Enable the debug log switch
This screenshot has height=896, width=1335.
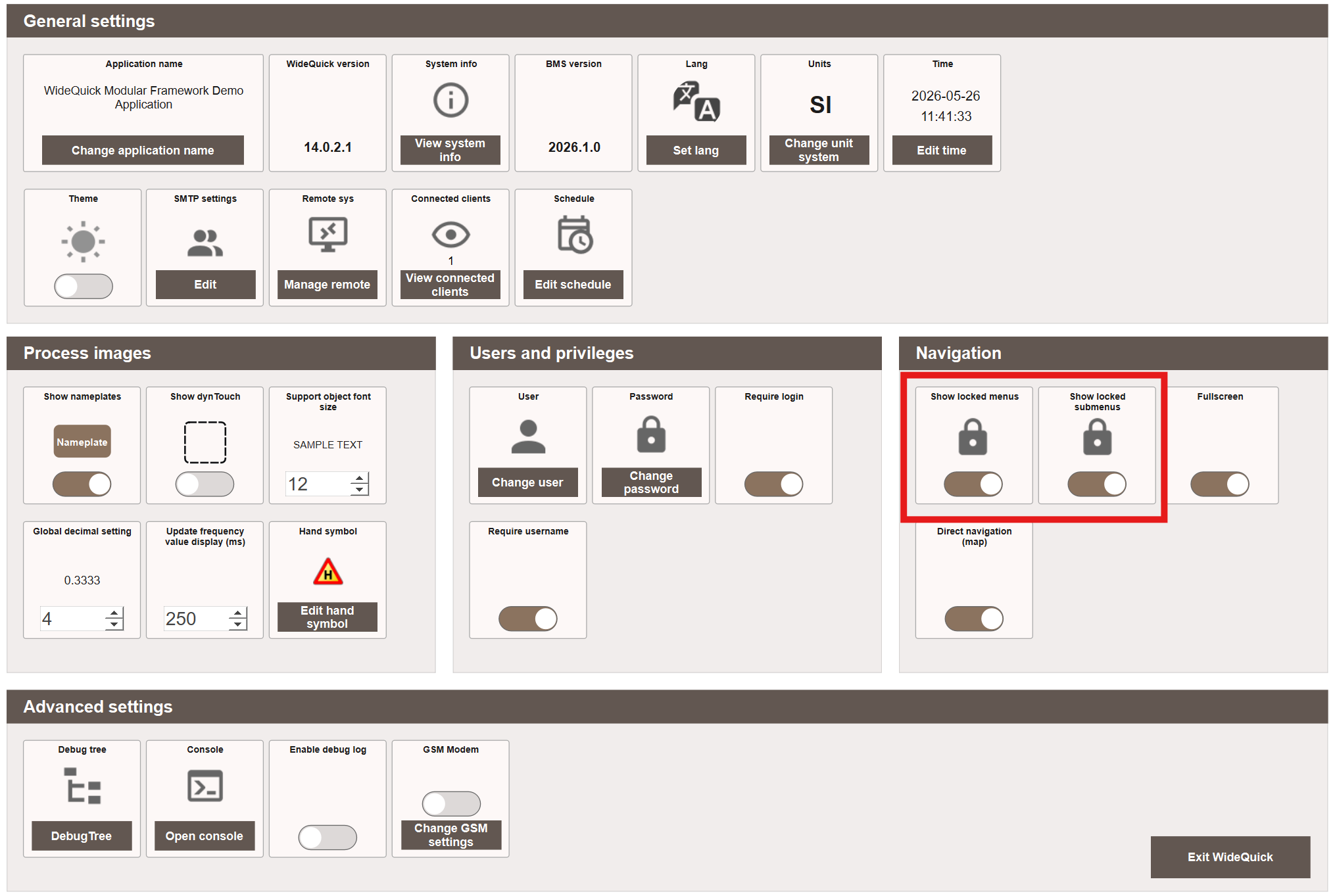[x=328, y=837]
